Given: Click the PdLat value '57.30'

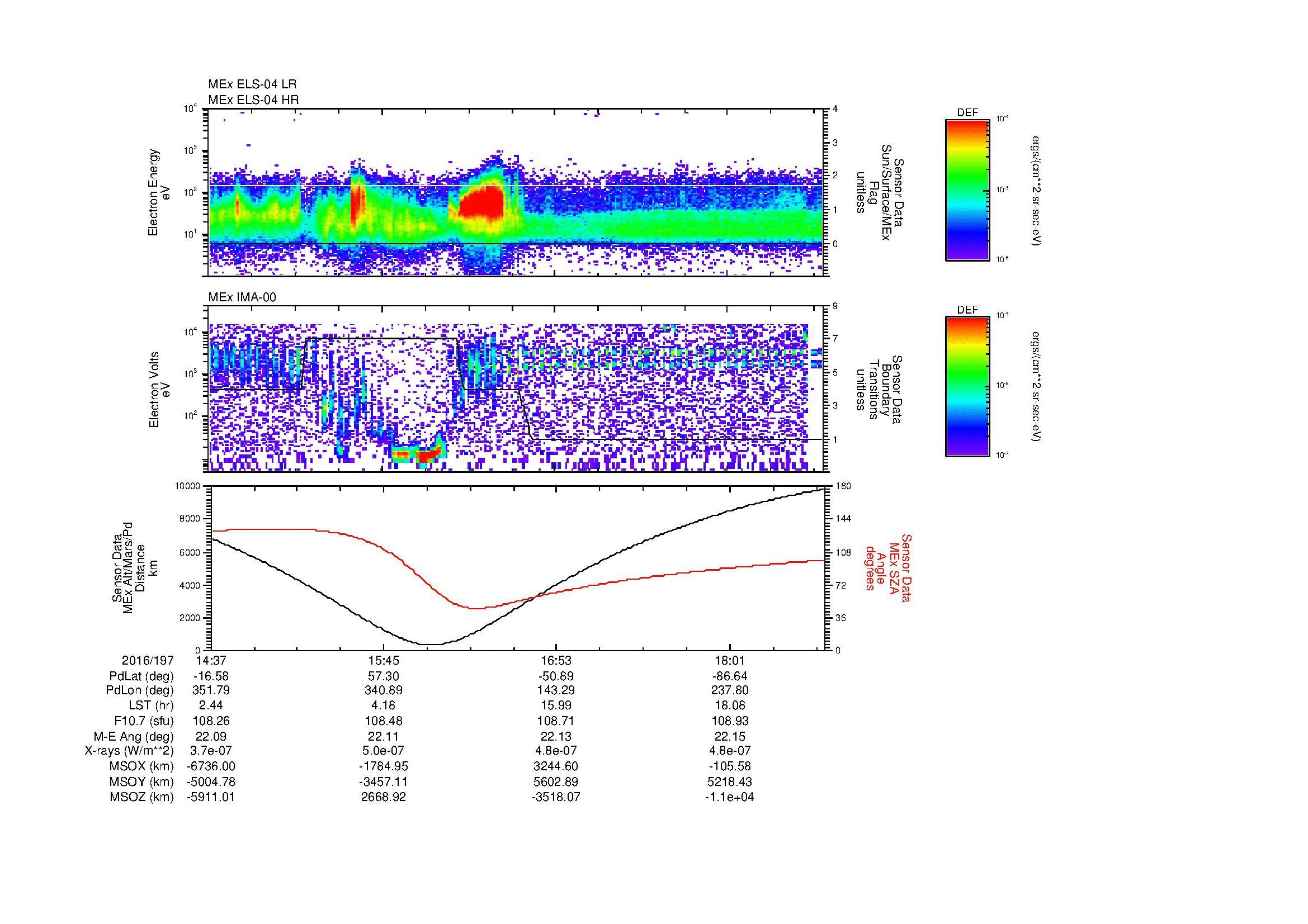Looking at the screenshot, I should point(384,676).
